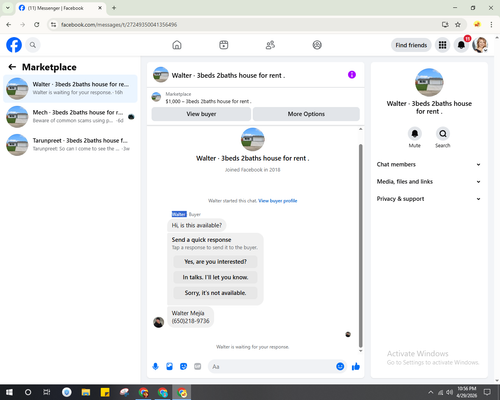Click the attach photo icon

coord(169,367)
